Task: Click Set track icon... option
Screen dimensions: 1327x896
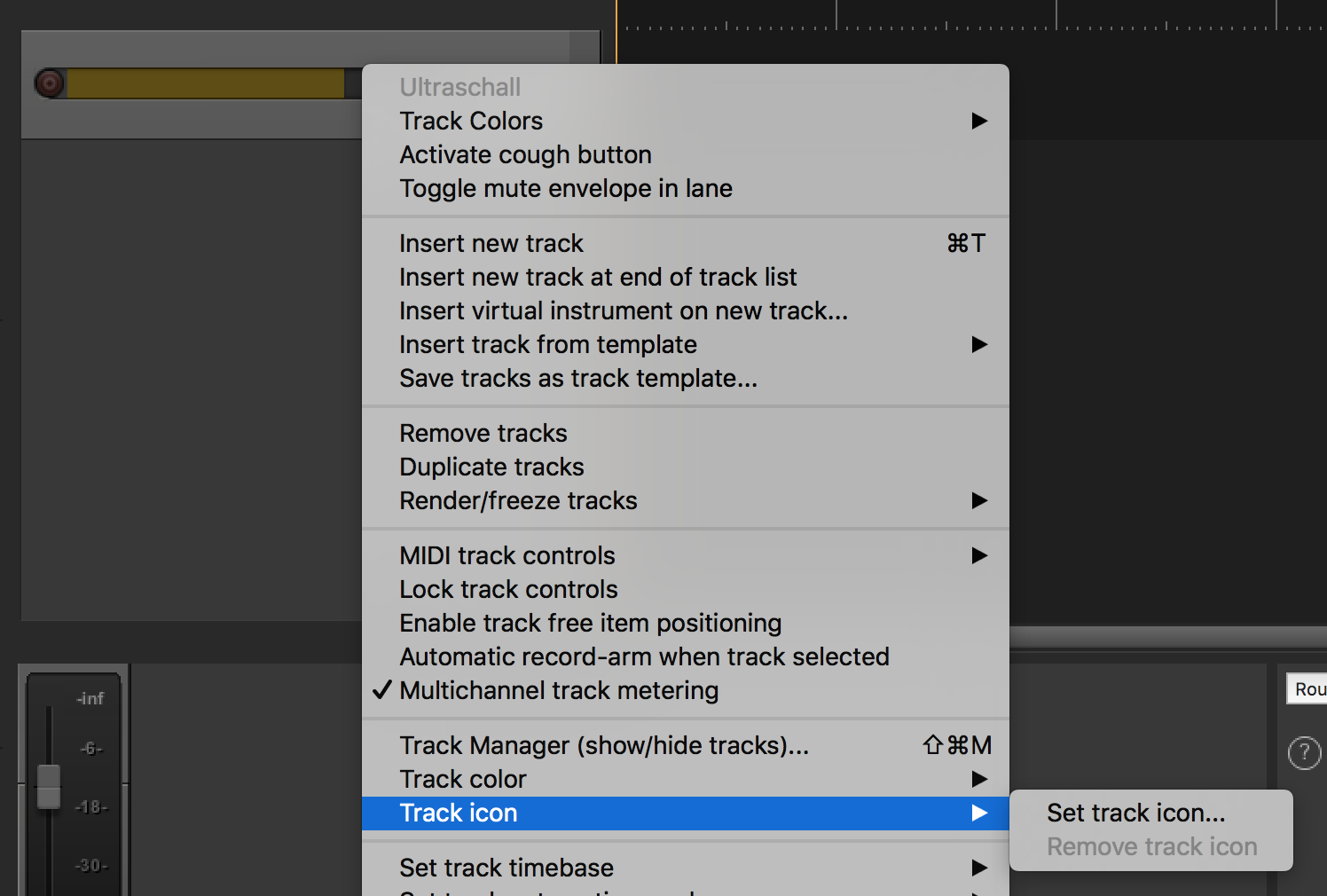Action: [x=1135, y=813]
